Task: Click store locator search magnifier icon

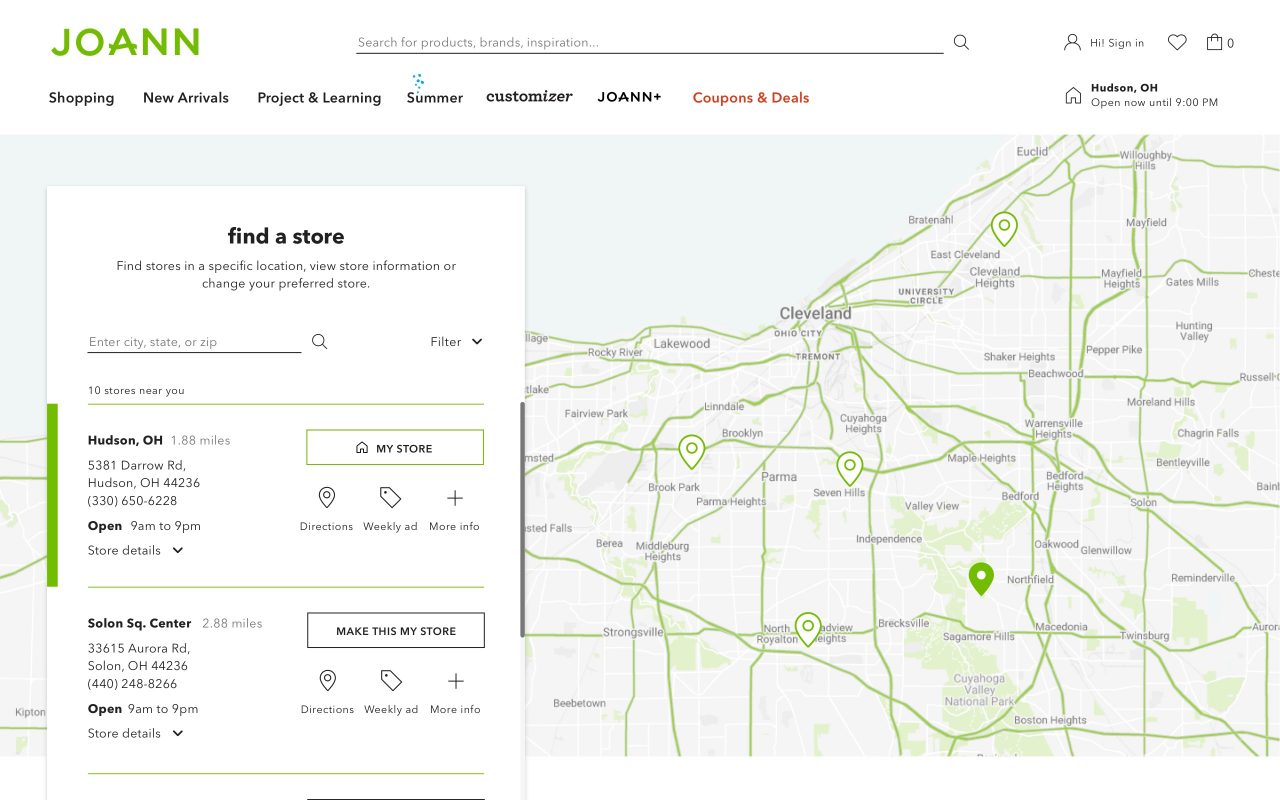Action: click(x=319, y=341)
